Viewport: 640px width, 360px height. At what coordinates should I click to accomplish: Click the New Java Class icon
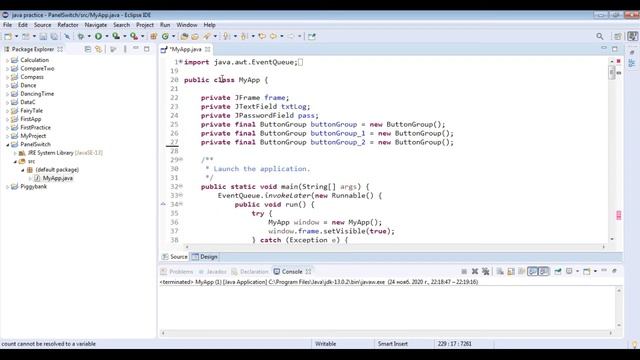click(165, 36)
